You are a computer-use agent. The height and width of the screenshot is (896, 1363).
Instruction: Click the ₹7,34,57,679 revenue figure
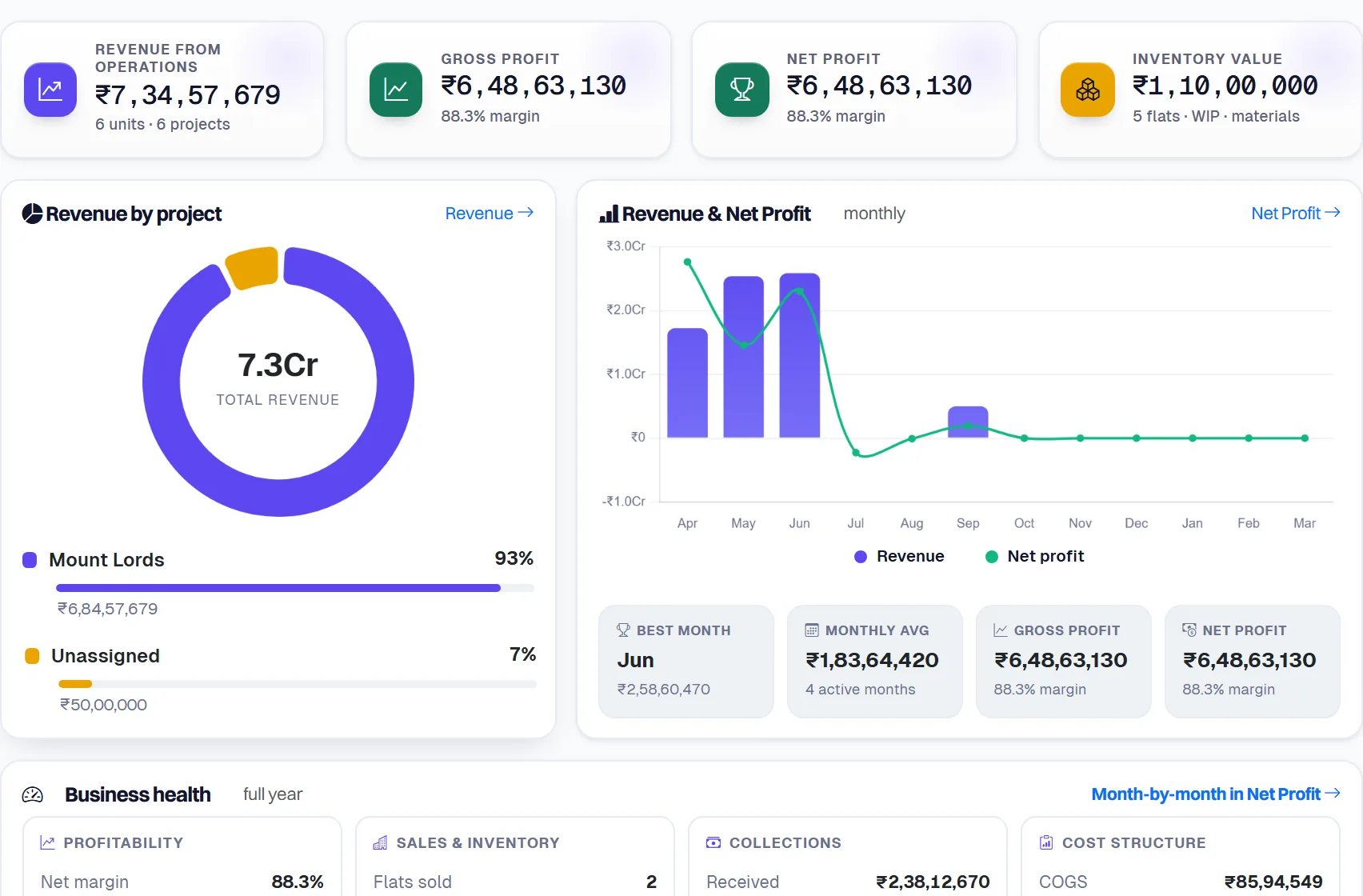188,95
